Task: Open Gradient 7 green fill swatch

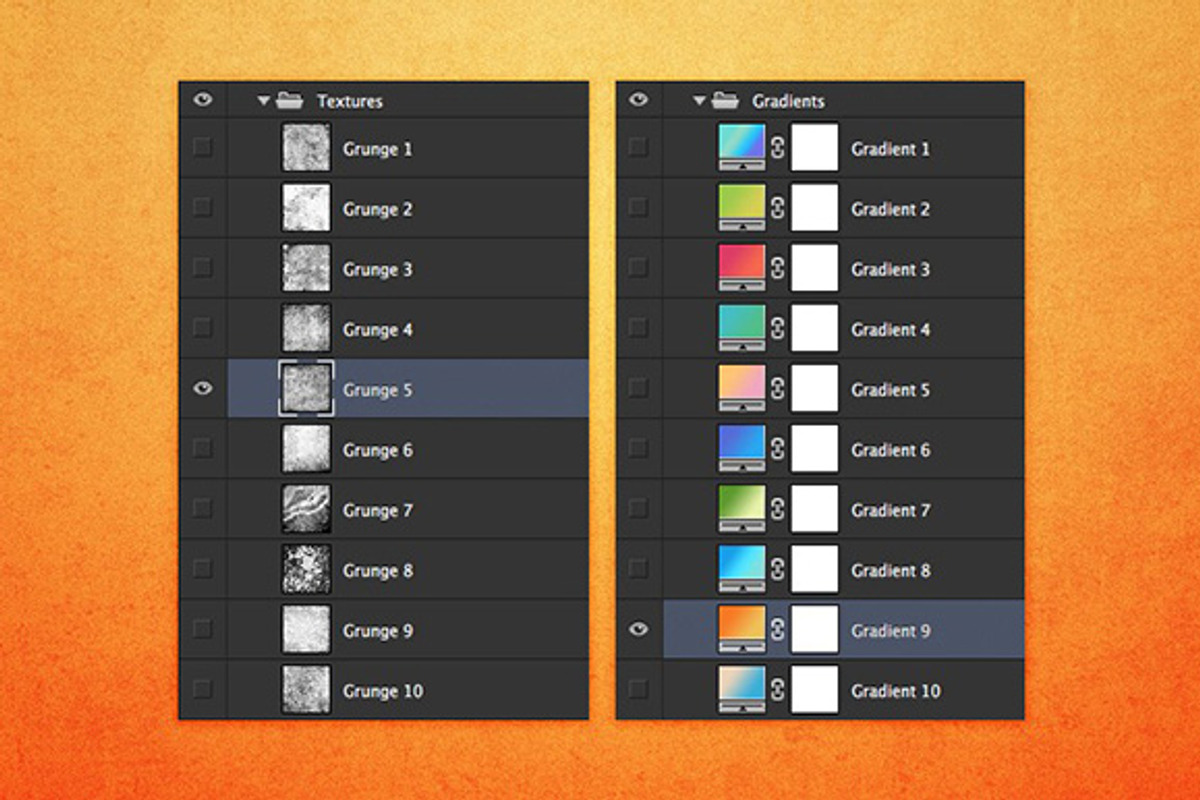Action: (x=742, y=509)
